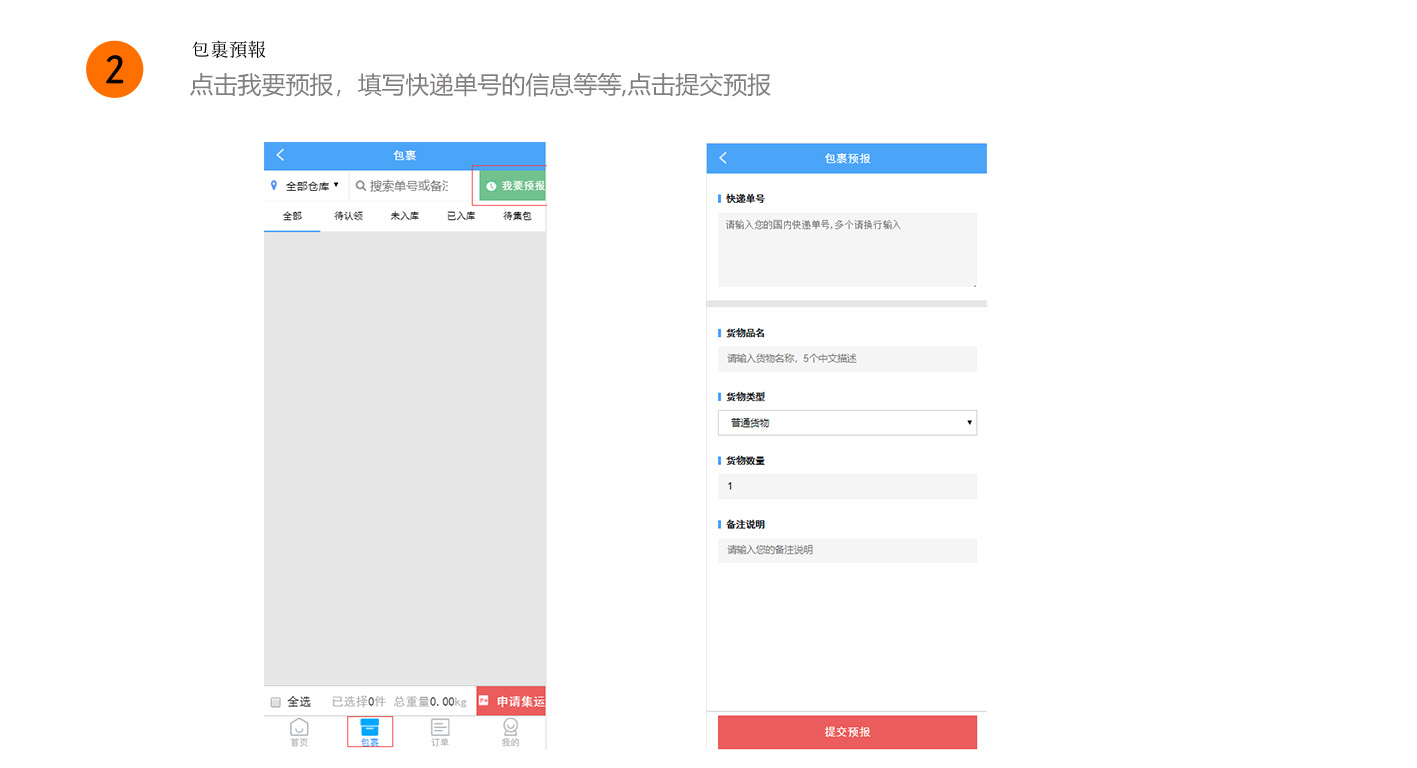Click the 货物品名 input field

(847, 359)
